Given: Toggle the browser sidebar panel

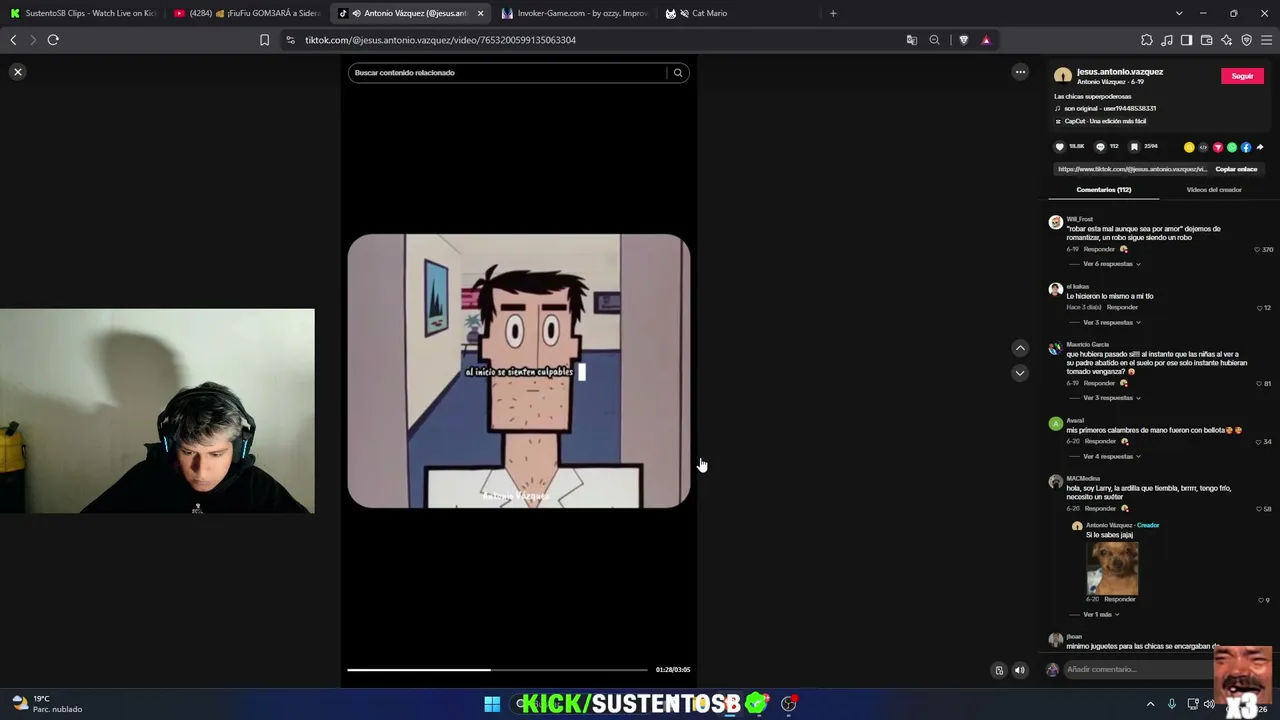Looking at the screenshot, I should pos(1186,40).
